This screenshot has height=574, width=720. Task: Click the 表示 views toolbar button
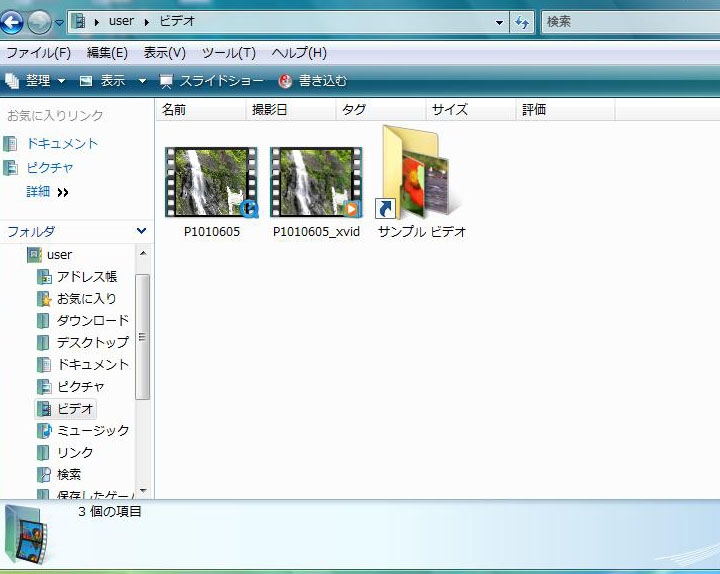(103, 81)
